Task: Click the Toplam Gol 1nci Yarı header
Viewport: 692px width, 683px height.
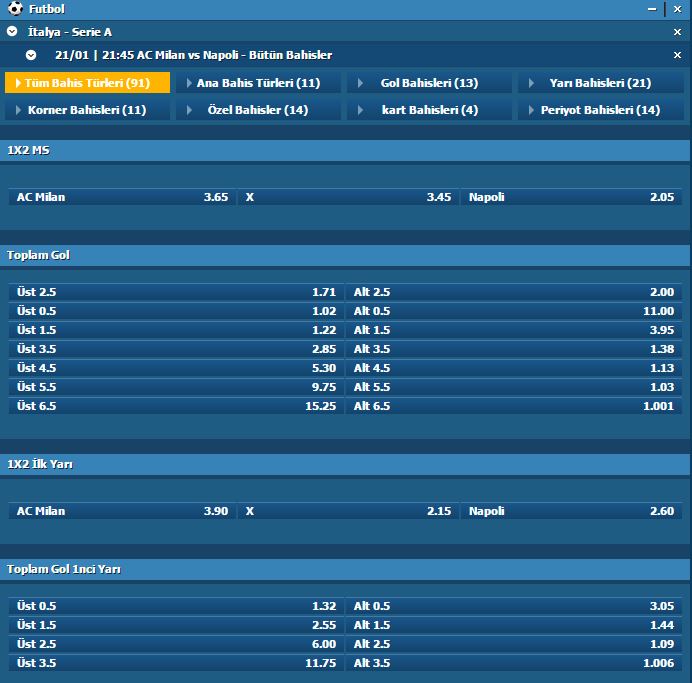Action: coord(345,570)
